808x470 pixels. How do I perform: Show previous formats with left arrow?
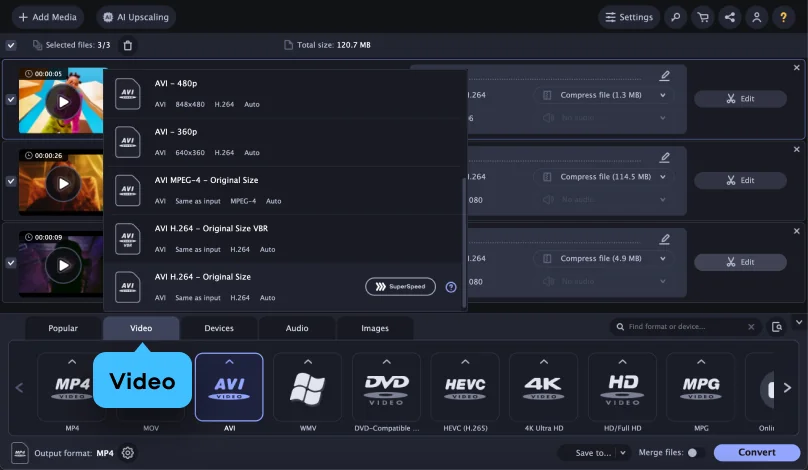pyautogui.click(x=20, y=388)
